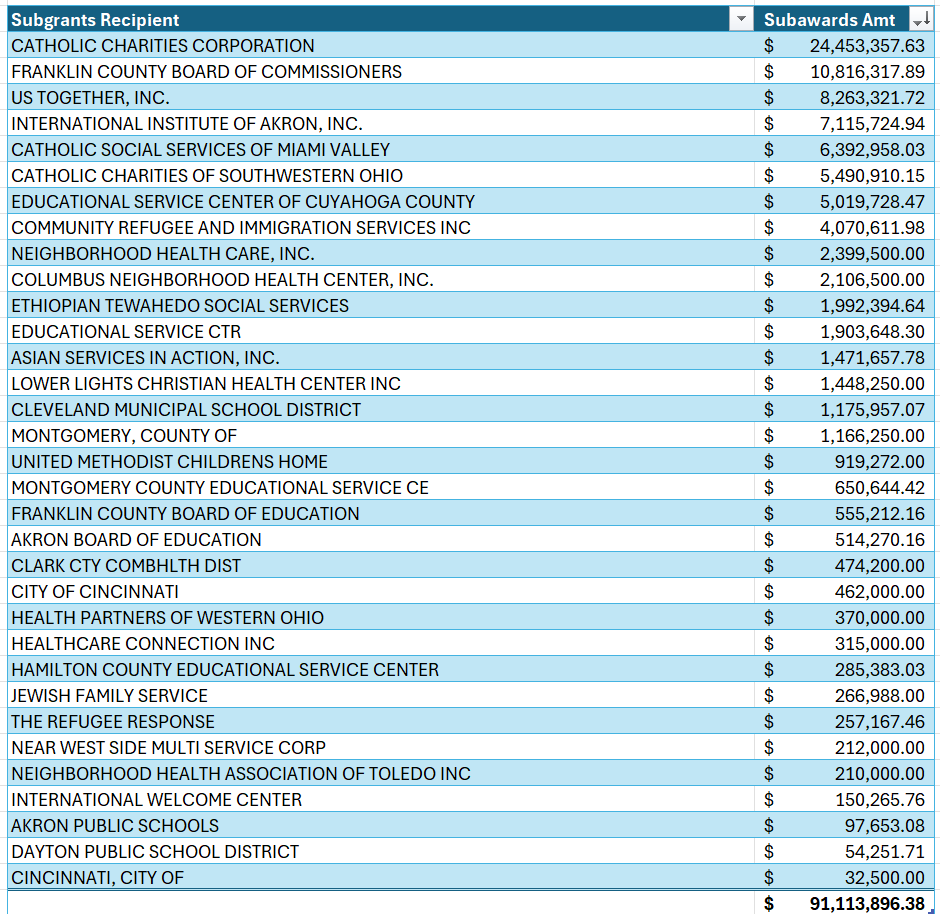Select the CITY OF CINCINNATI cell
Screen dimensions: 940x914
click(x=381, y=592)
